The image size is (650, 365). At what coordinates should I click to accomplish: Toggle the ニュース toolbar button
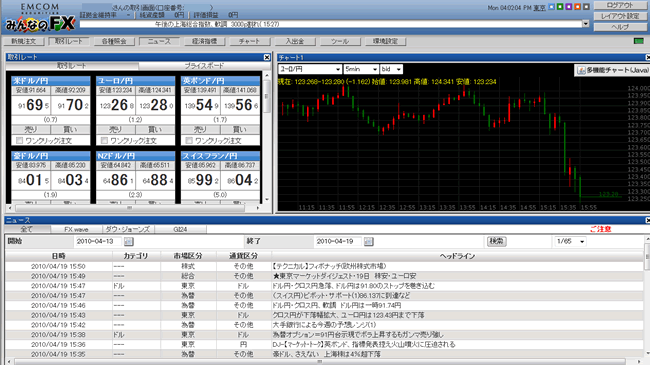[159, 41]
